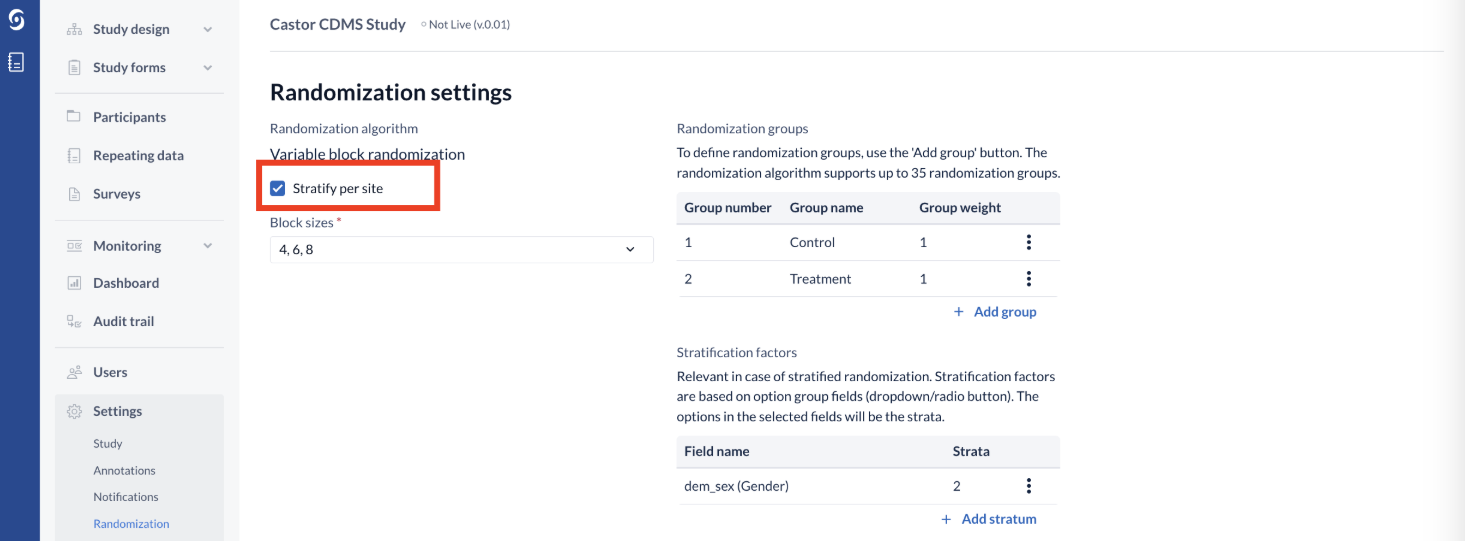
Task: Click the Audit trail icon
Action: click(x=74, y=321)
